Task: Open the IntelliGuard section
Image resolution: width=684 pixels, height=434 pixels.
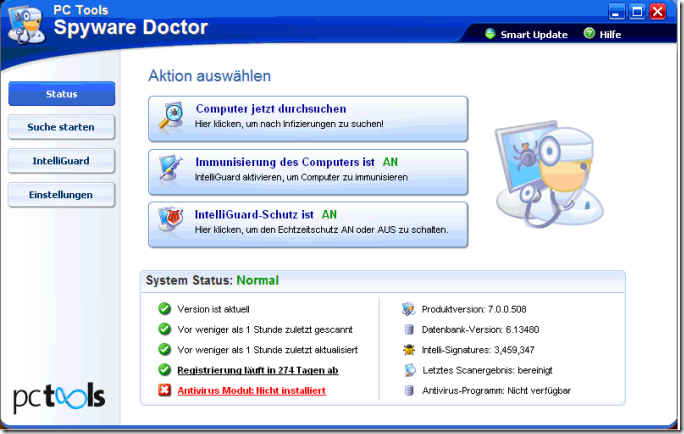Action: coord(62,161)
